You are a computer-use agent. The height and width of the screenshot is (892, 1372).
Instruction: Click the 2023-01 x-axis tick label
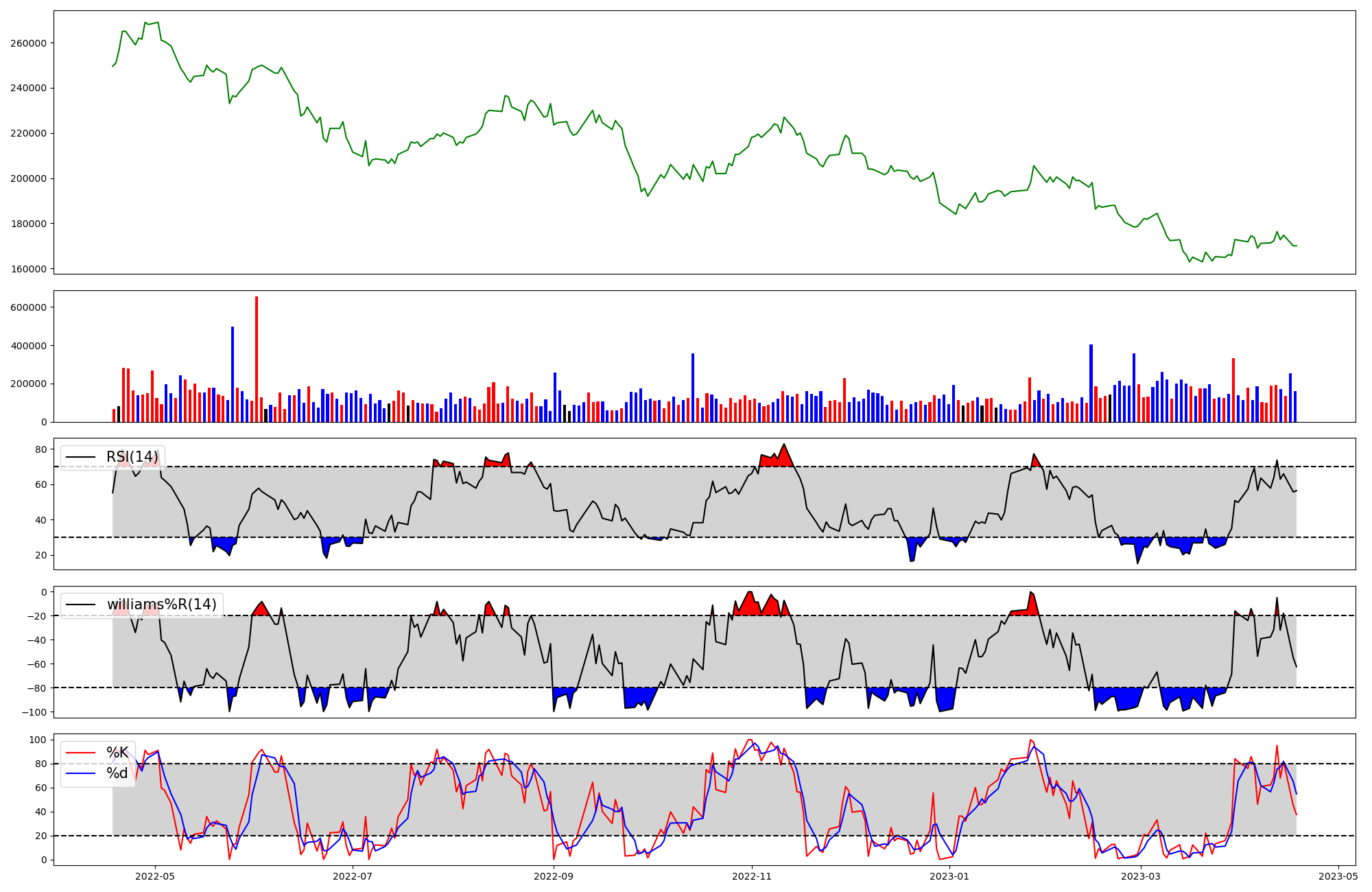click(x=950, y=876)
